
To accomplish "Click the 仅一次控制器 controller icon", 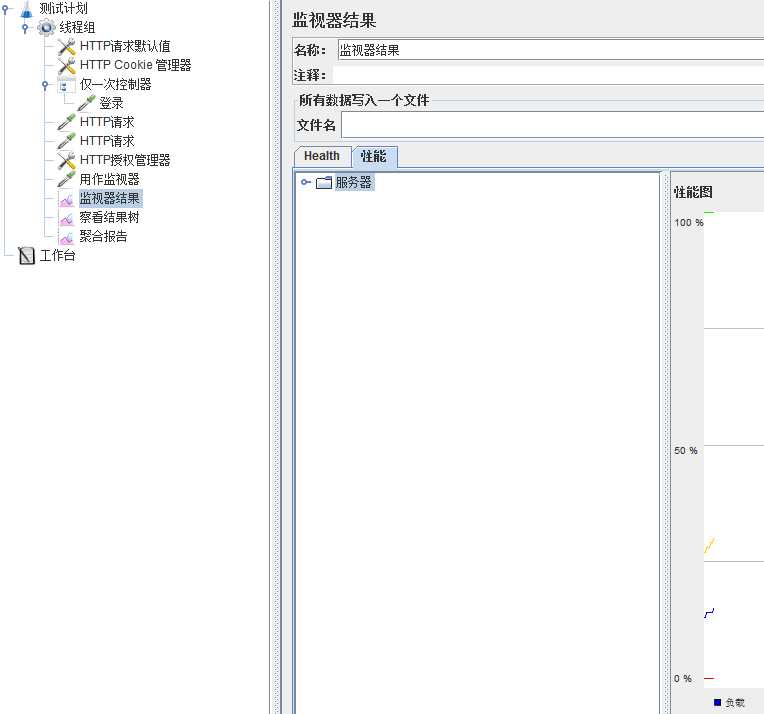I will [x=66, y=84].
